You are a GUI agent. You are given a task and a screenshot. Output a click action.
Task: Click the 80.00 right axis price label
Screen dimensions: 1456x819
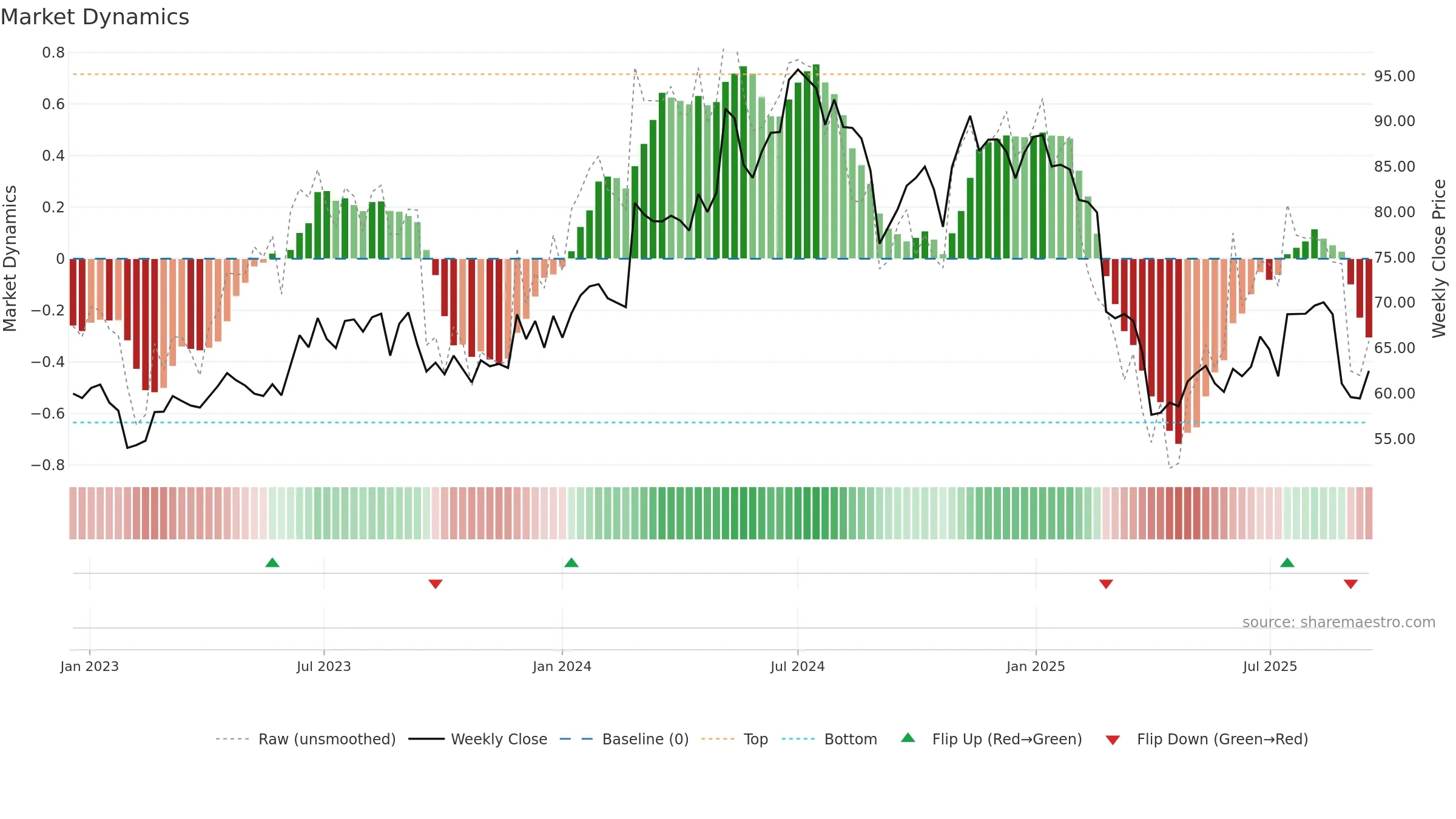tap(1395, 212)
